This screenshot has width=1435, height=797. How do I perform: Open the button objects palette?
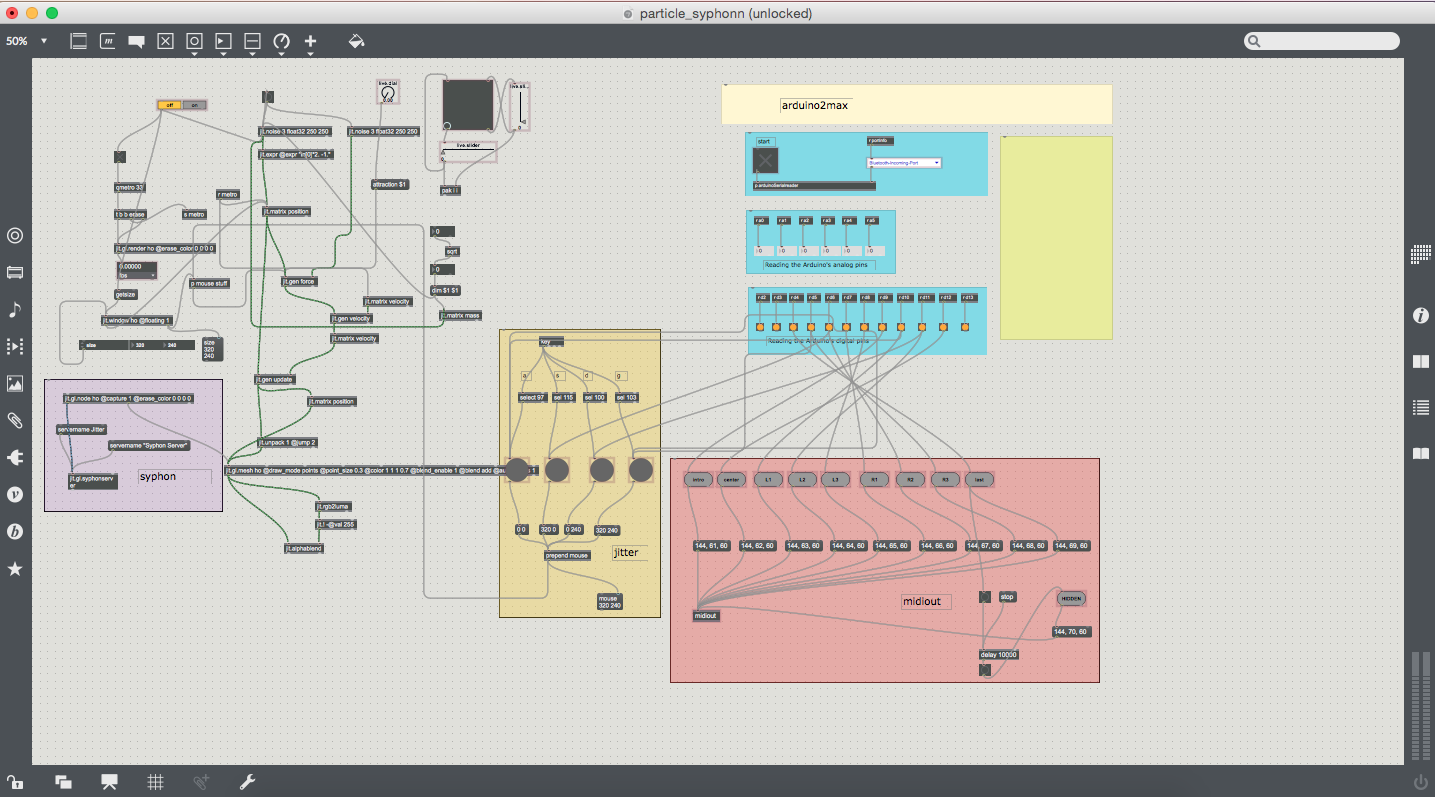point(195,41)
